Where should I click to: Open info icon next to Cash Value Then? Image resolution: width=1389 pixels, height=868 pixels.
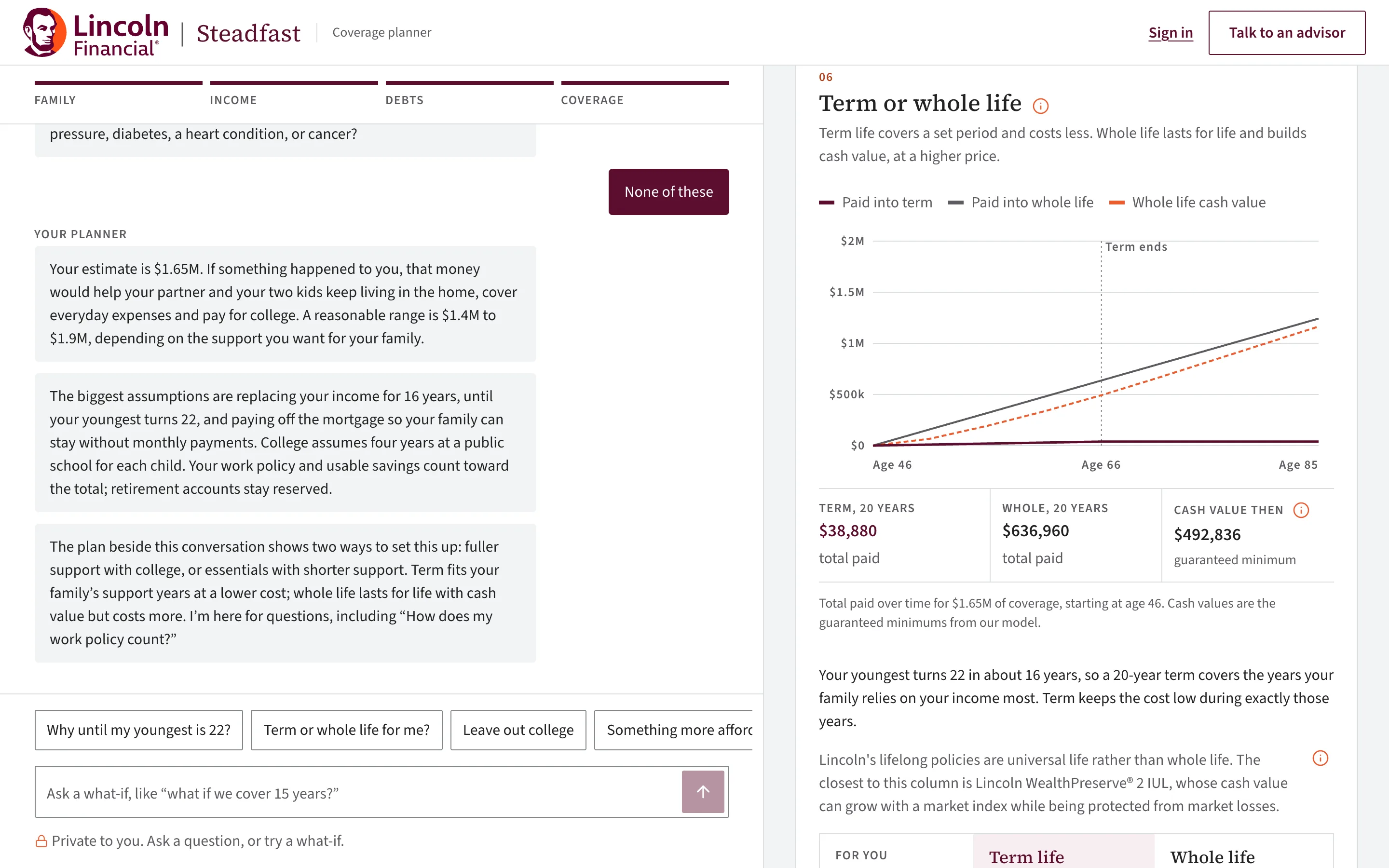1301,510
